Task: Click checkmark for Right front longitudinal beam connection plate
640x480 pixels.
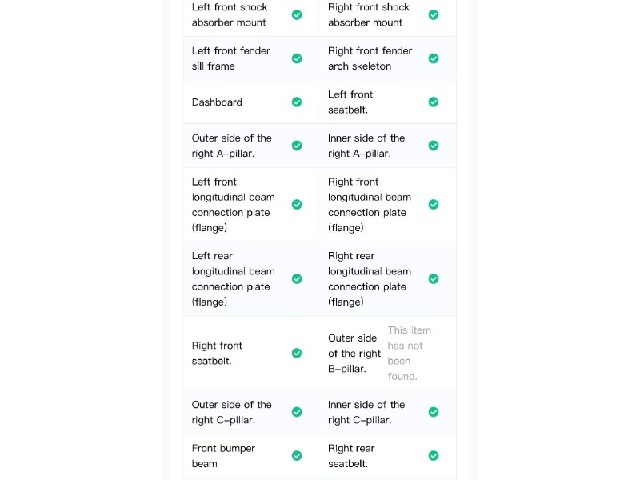Action: (433, 204)
